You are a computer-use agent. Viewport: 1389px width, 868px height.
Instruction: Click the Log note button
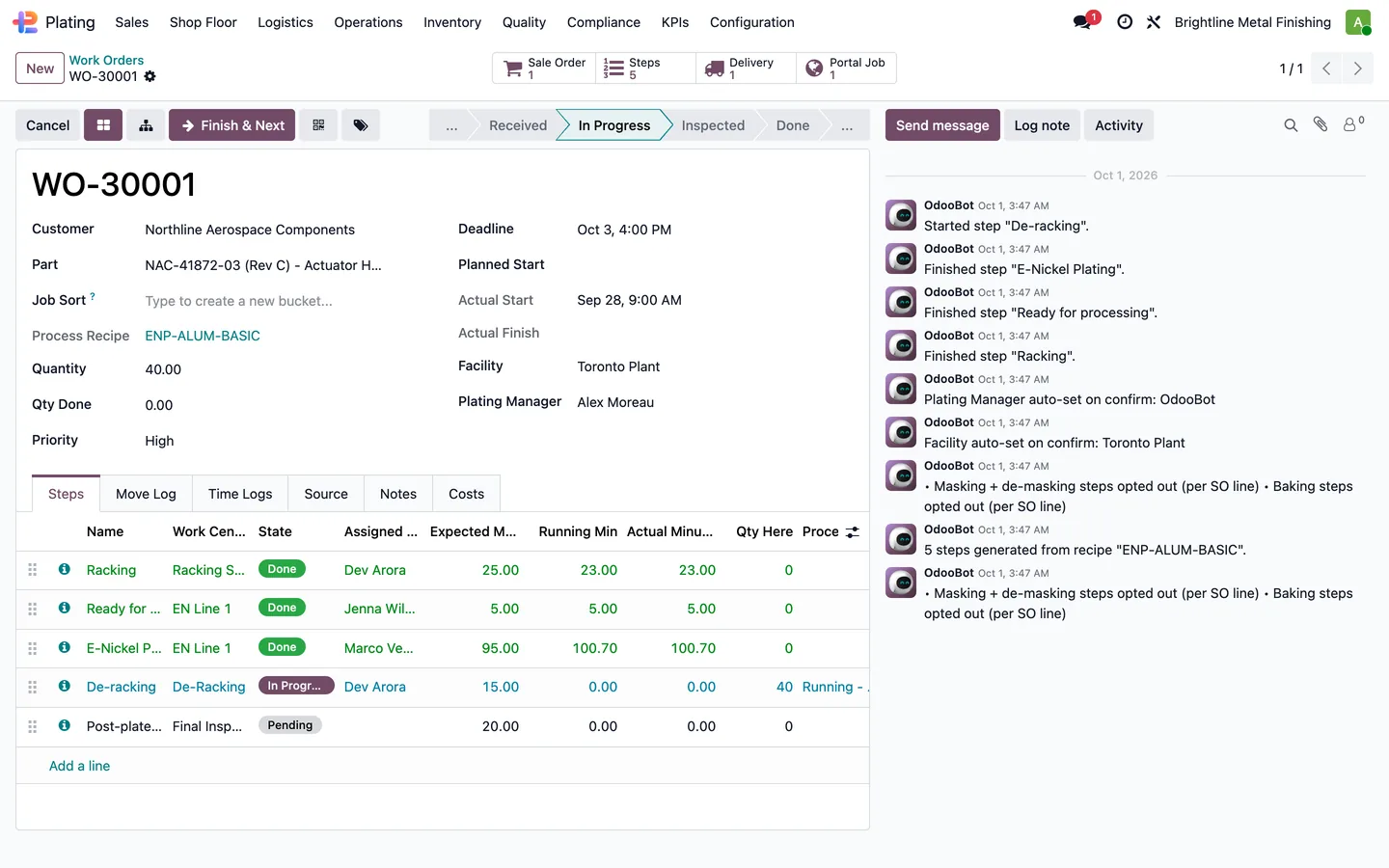1042,125
